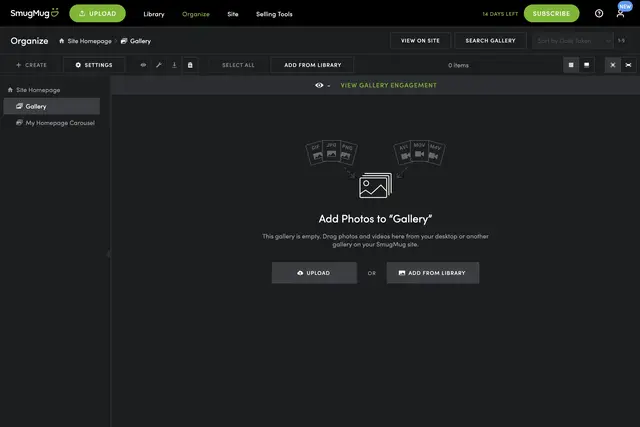Viewport: 640px width, 427px height.
Task: Click the sidebar collapse handle
Action: (x=109, y=254)
